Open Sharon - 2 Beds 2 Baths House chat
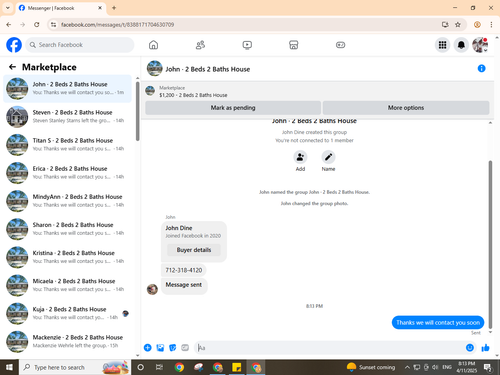 pyautogui.click(x=68, y=229)
